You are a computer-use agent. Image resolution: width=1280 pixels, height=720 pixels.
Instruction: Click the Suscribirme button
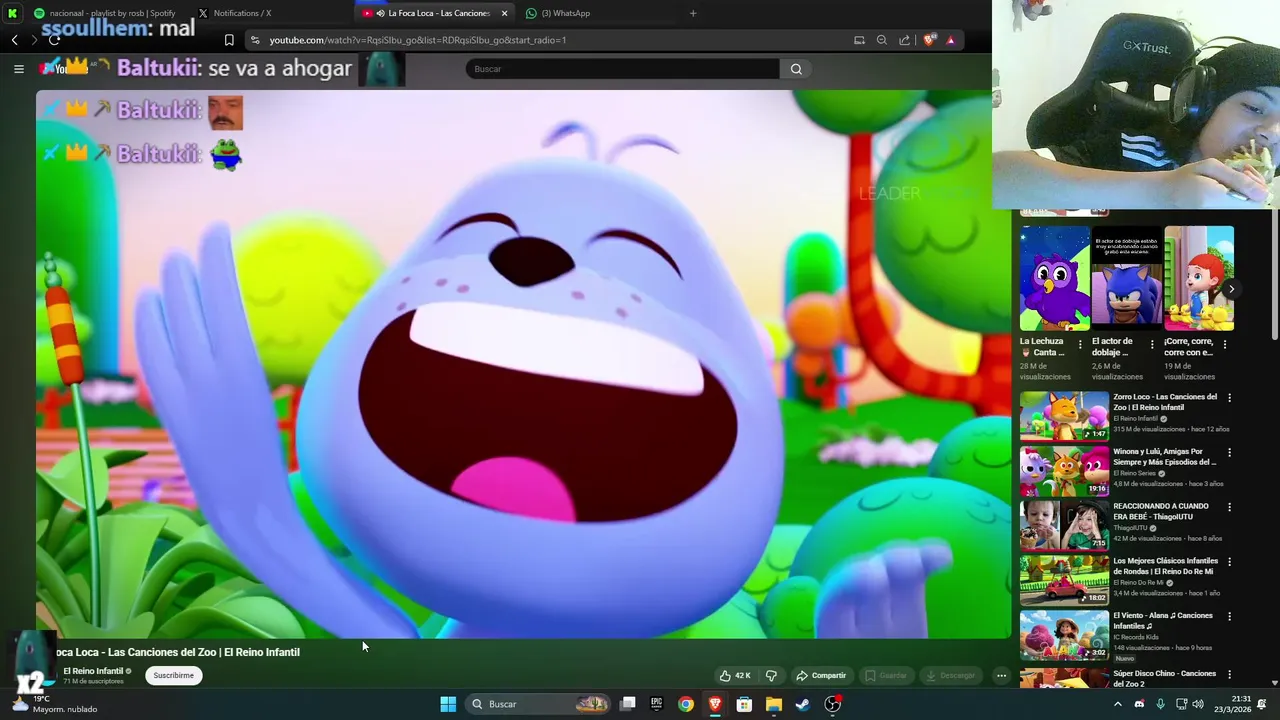173,676
